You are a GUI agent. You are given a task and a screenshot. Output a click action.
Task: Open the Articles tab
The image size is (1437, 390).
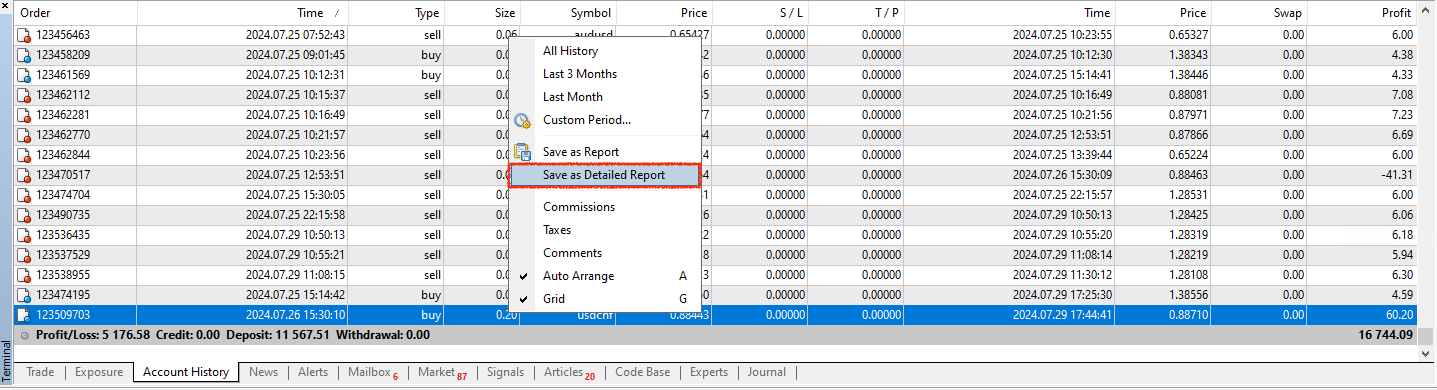(569, 372)
